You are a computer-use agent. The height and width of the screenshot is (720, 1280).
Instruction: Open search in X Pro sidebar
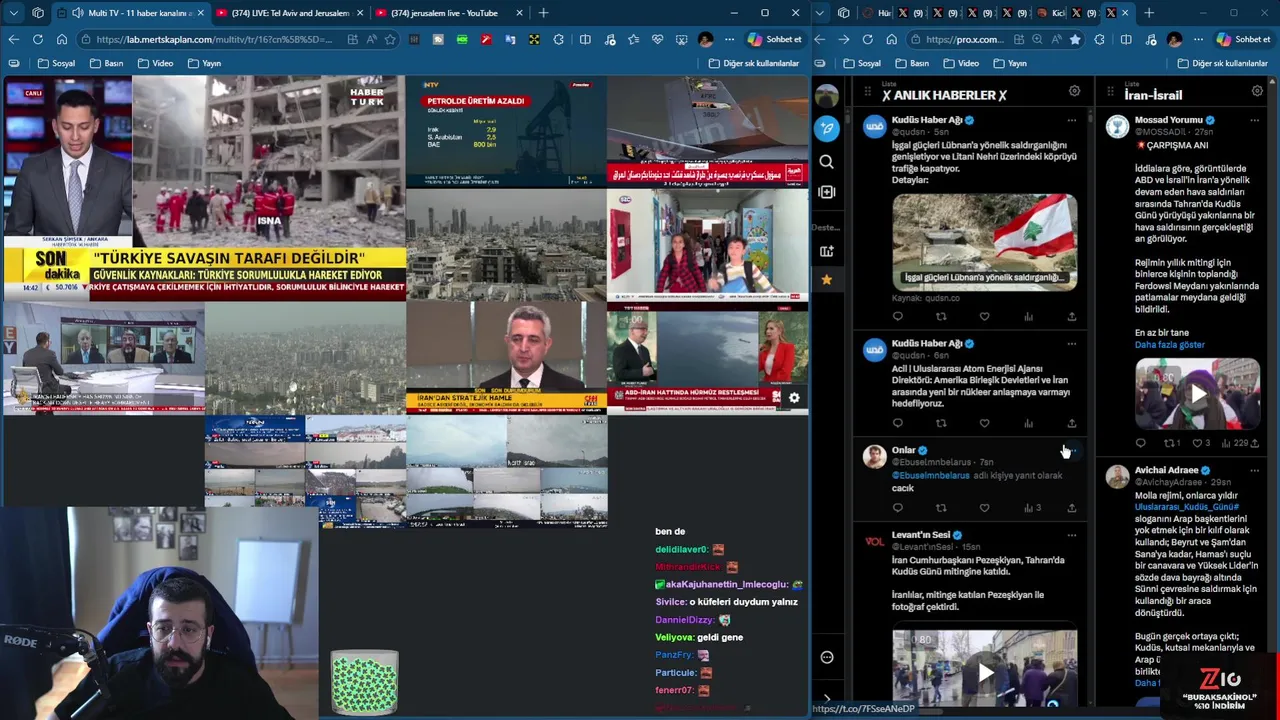coord(826,161)
